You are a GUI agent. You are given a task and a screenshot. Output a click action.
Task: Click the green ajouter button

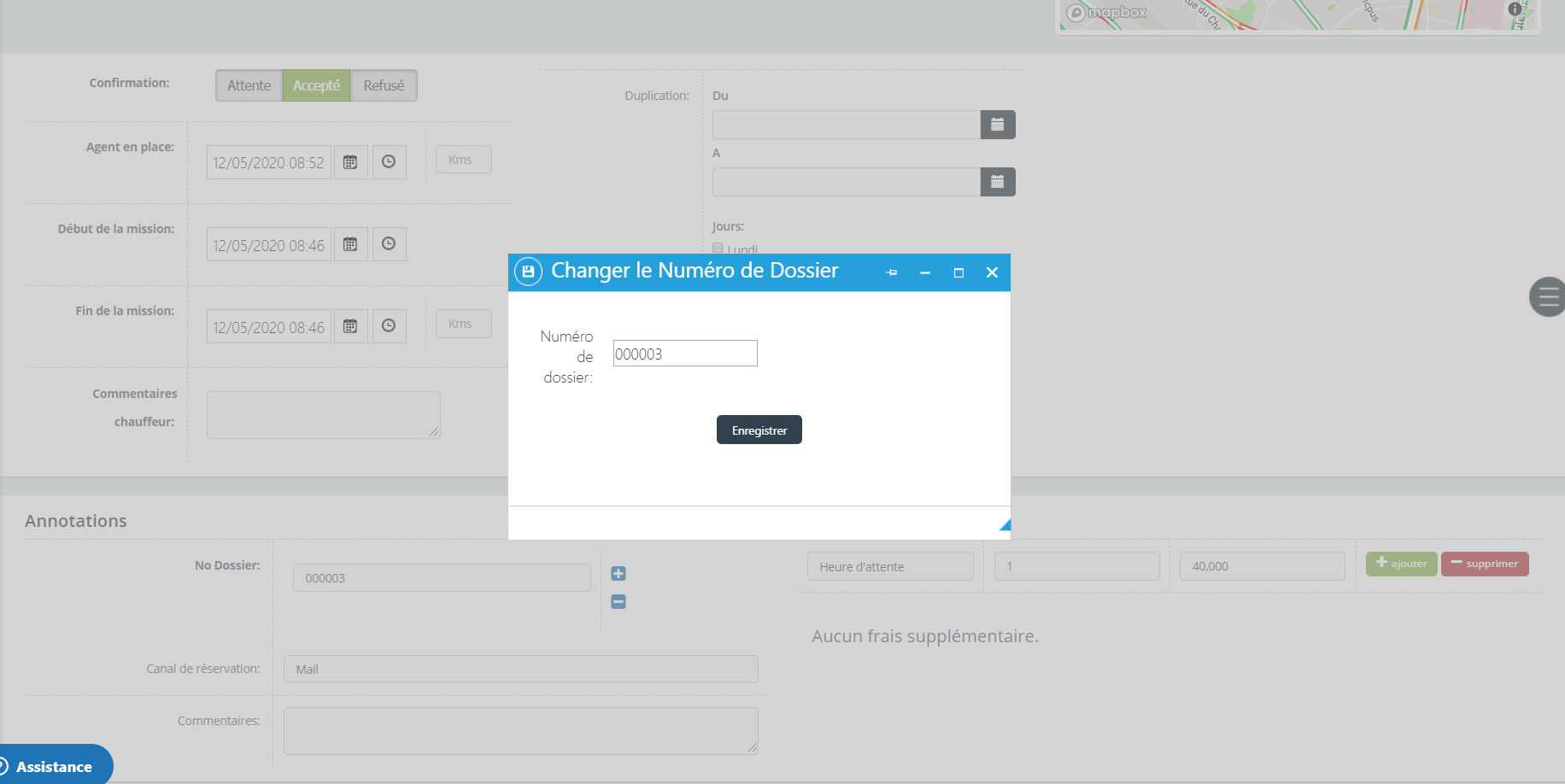(x=1401, y=564)
